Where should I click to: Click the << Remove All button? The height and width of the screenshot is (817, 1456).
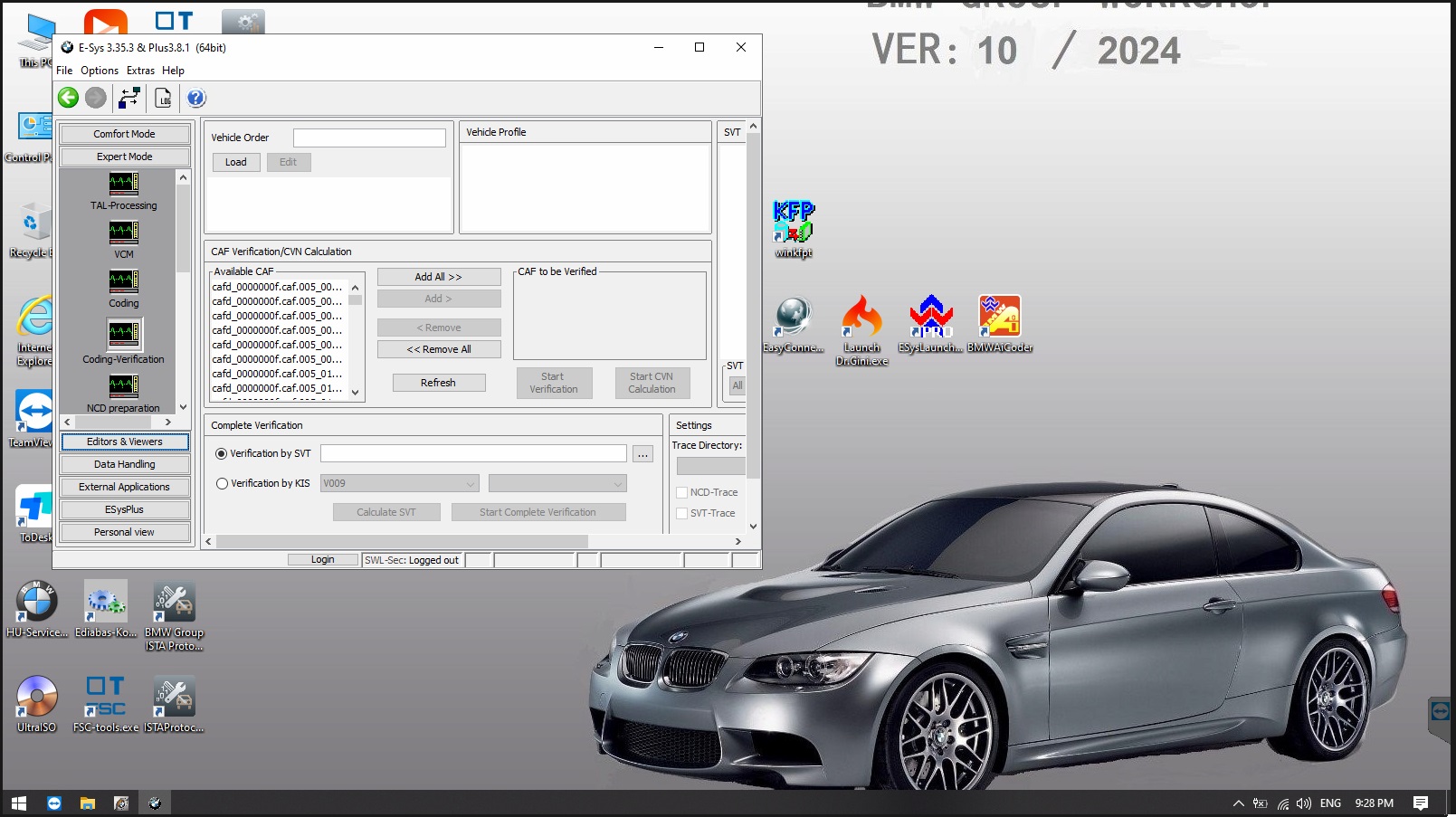439,349
